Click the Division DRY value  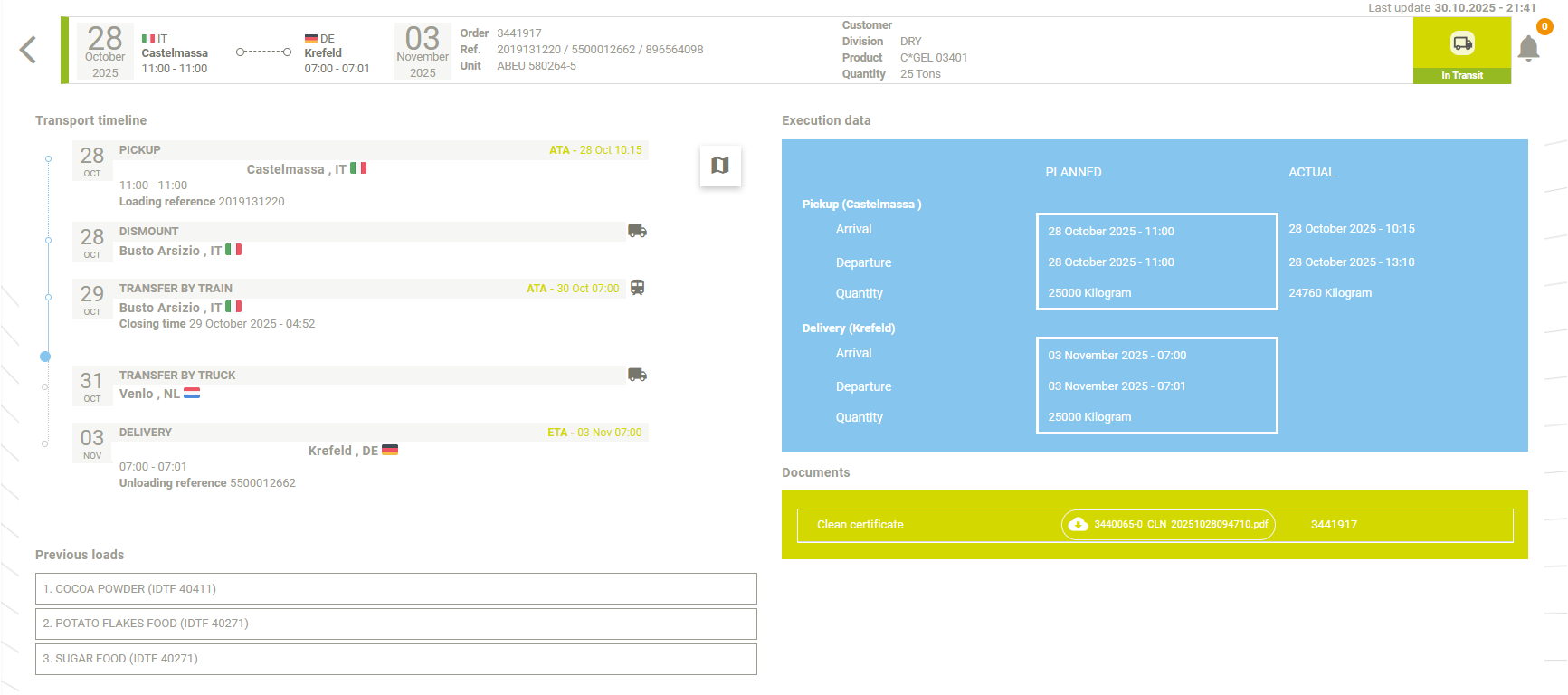pyautogui.click(x=911, y=42)
